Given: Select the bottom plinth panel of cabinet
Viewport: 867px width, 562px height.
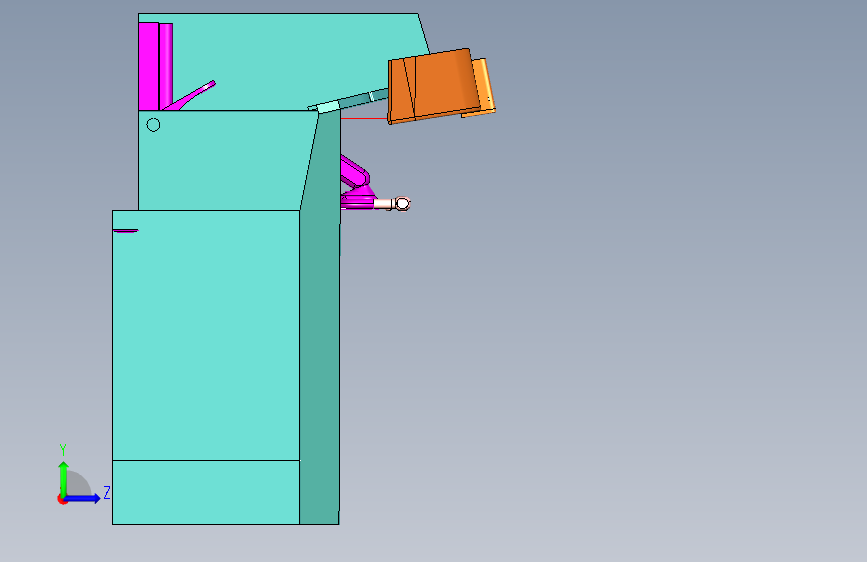Looking at the screenshot, I should coord(206,492).
